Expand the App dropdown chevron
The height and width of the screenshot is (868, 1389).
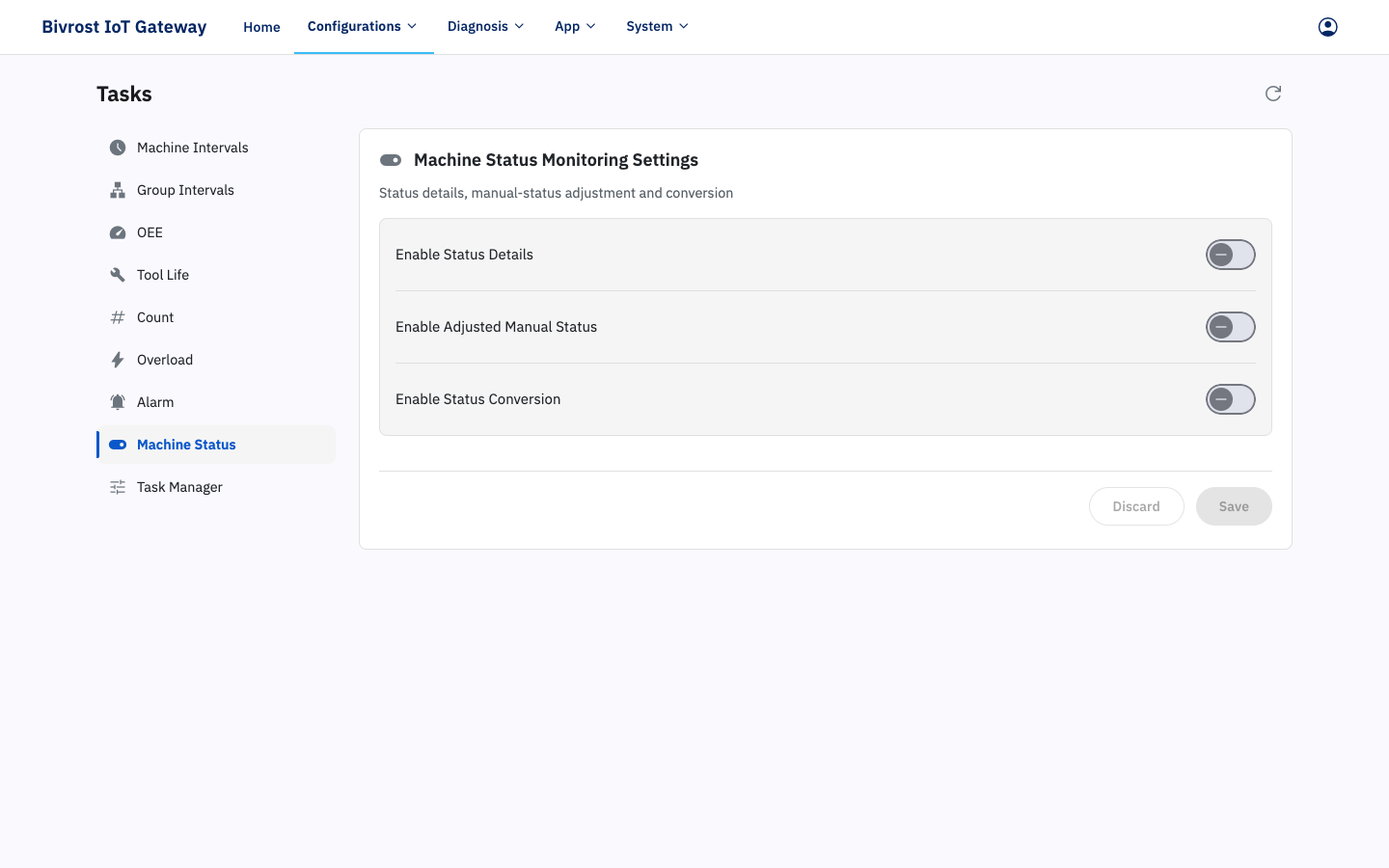(591, 26)
